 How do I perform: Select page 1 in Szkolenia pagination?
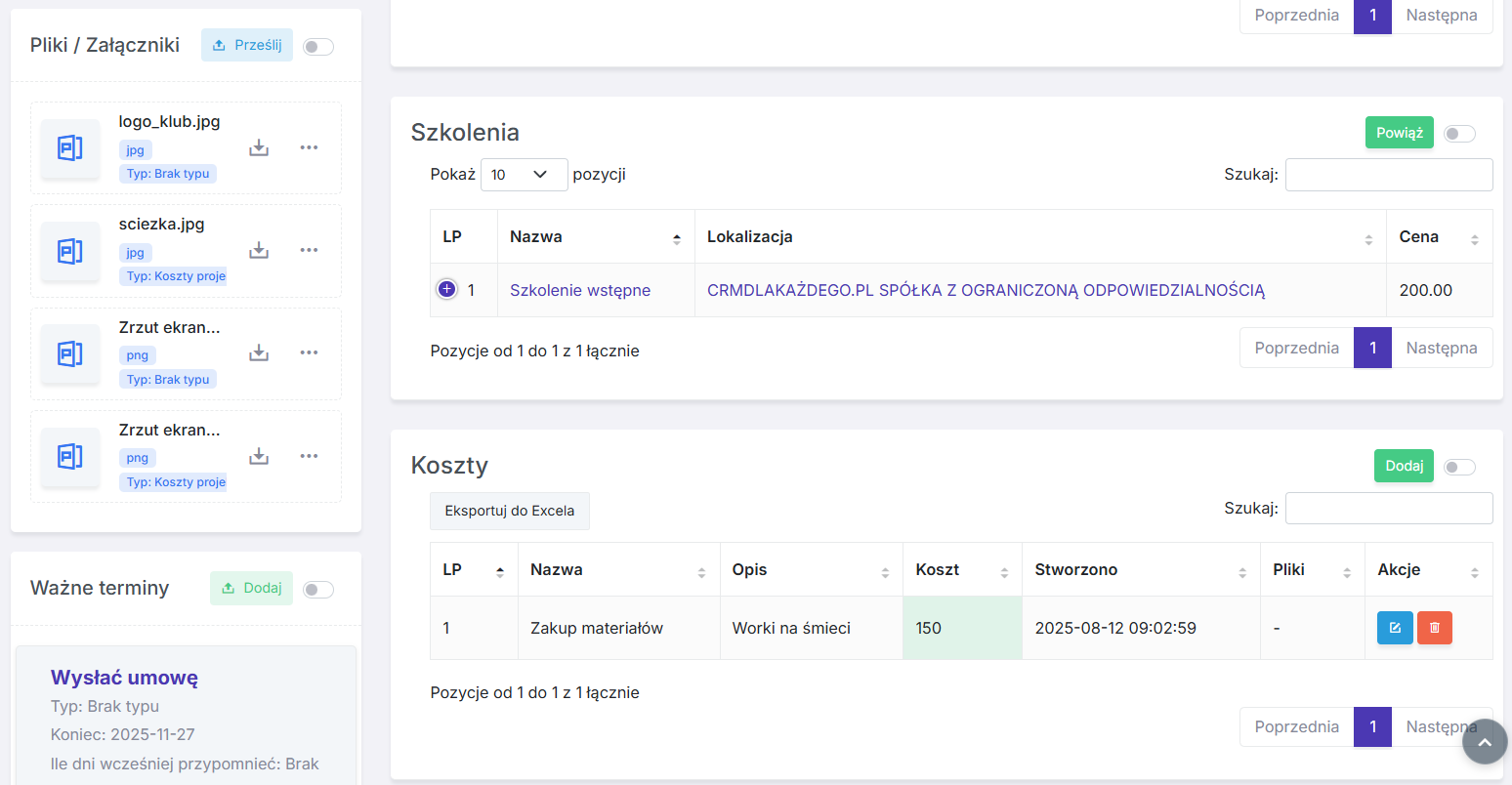[x=1372, y=348]
